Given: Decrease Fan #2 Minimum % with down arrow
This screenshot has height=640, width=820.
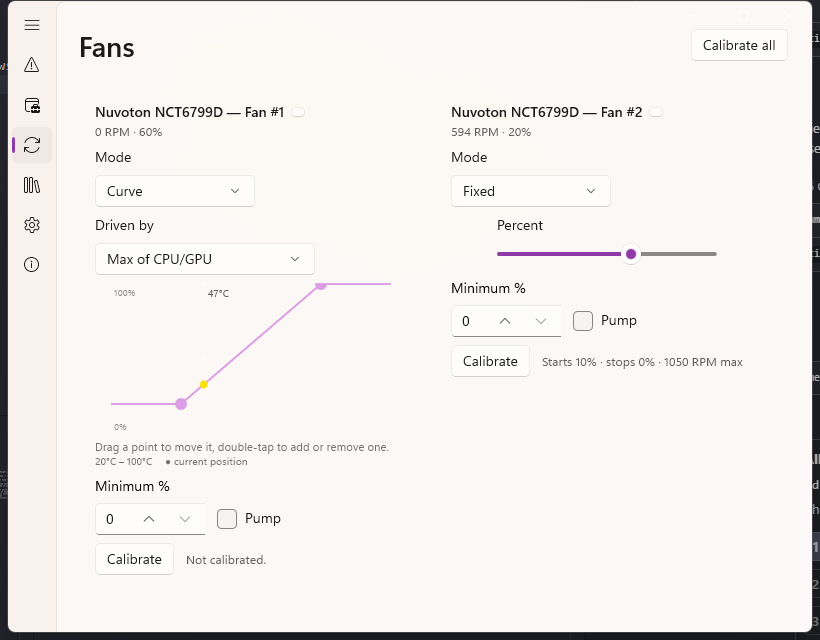Looking at the screenshot, I should click(x=541, y=321).
